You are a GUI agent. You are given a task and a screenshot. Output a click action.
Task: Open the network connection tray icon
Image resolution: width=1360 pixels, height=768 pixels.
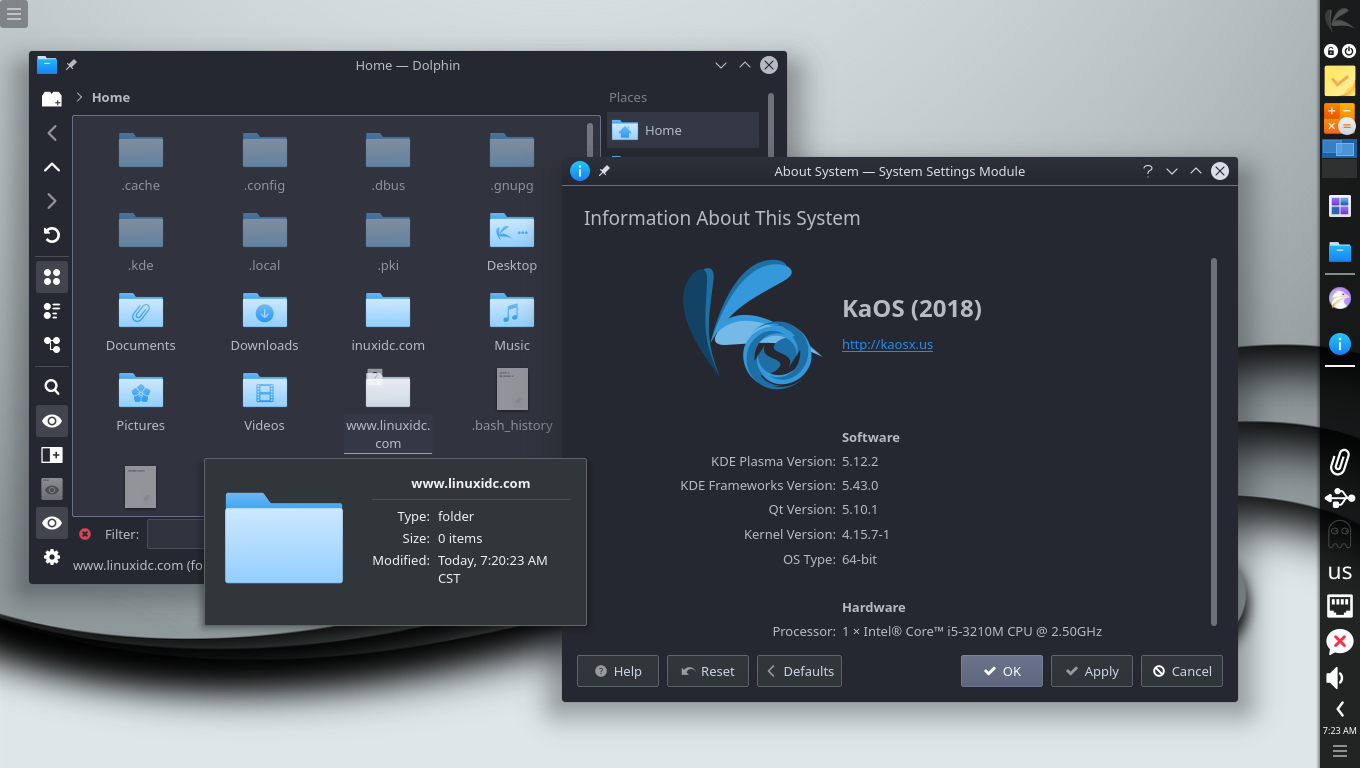pos(1340,605)
